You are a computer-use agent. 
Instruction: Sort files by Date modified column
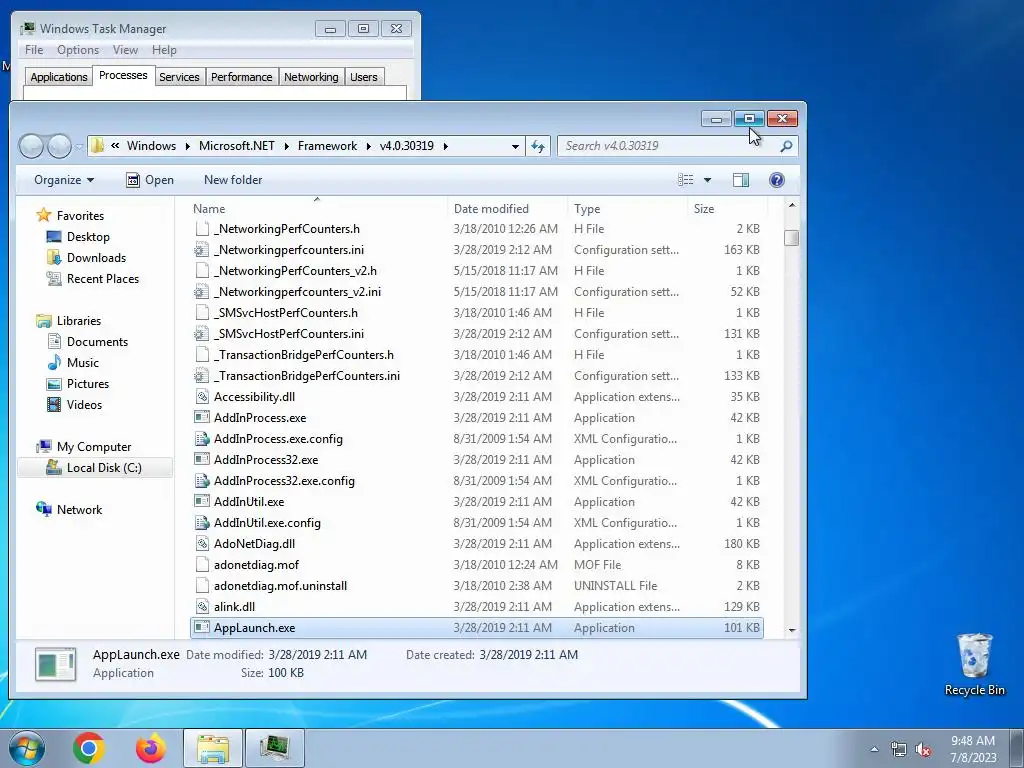point(507,208)
